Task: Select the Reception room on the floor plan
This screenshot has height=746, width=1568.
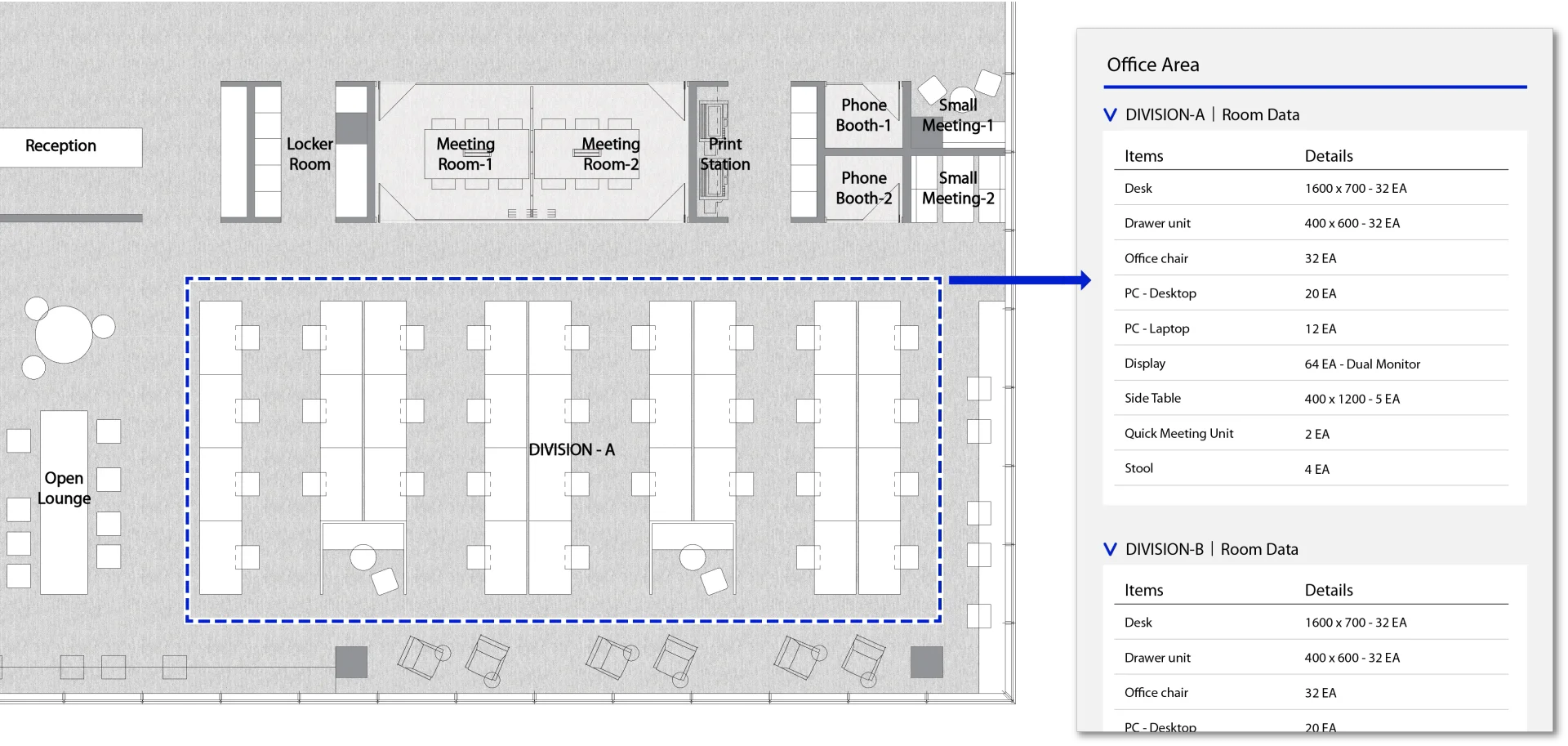Action: [60, 146]
